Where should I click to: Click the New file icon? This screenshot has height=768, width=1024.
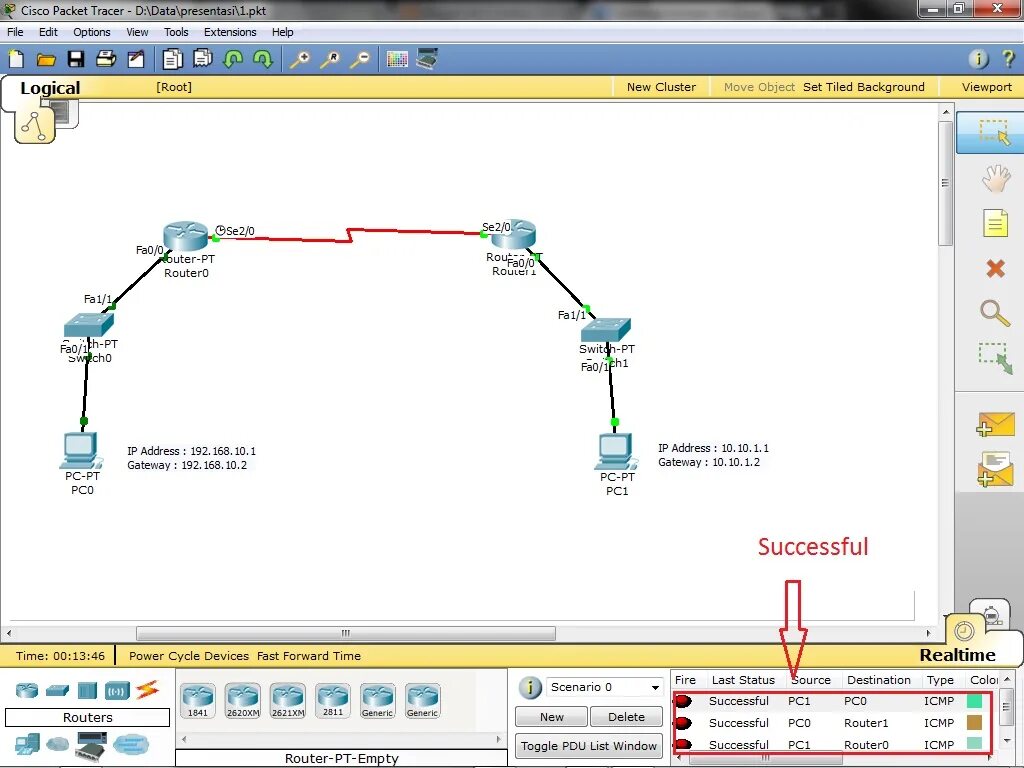[16, 59]
